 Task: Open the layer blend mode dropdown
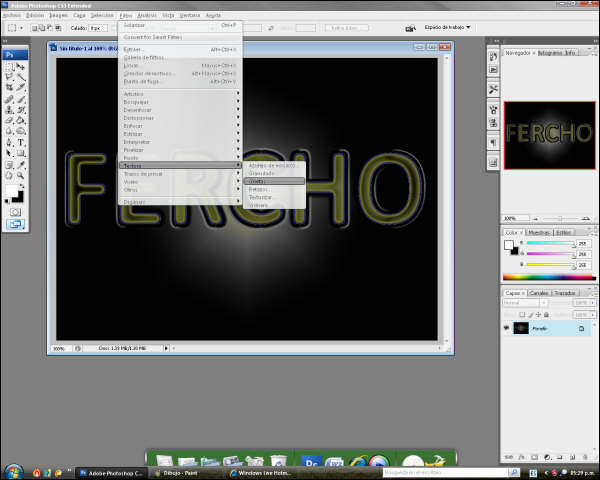[524, 303]
